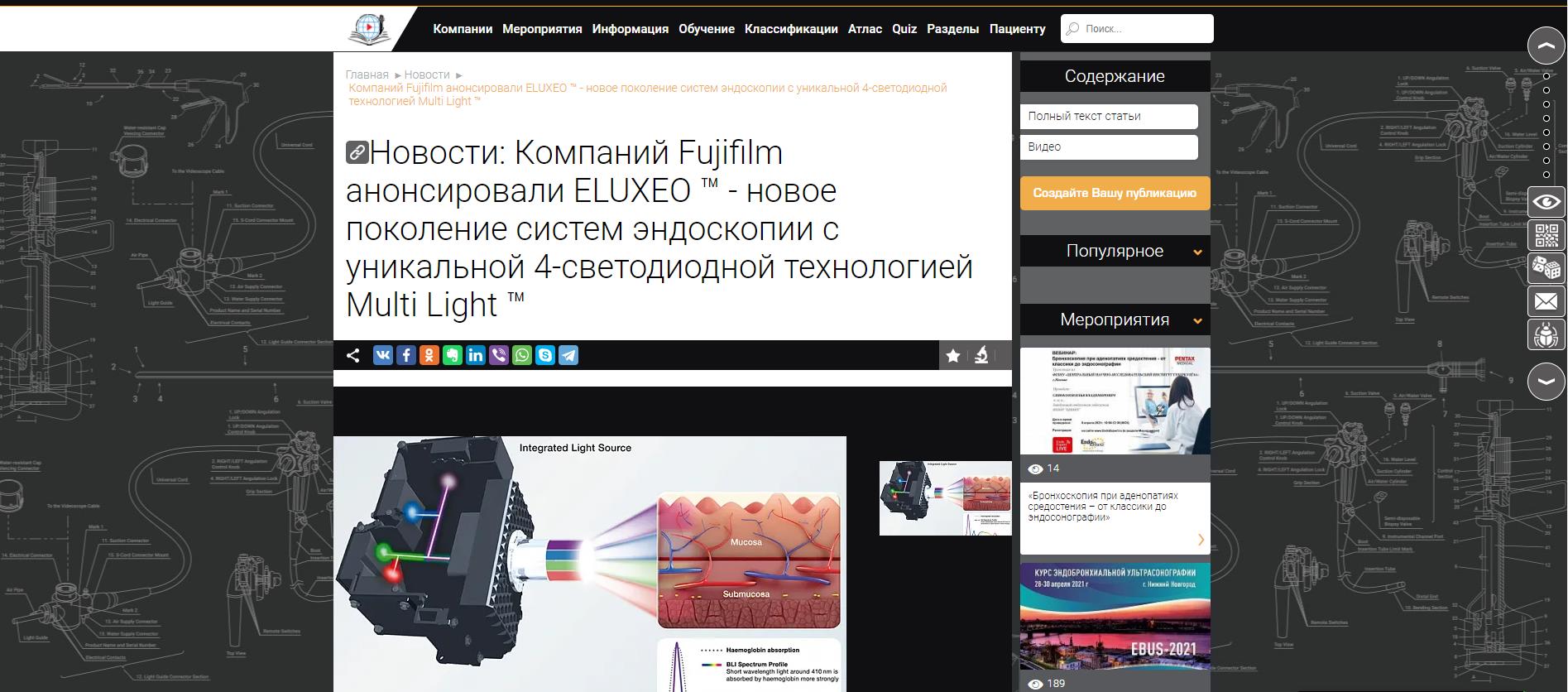
Task: Click the LinkedIn share icon
Action: click(476, 356)
